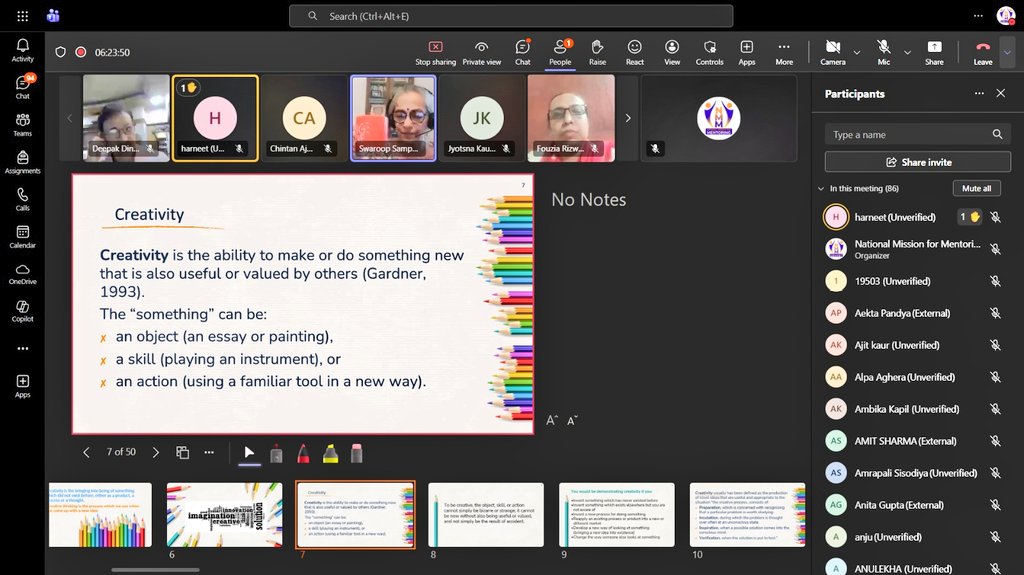Open slide 6 thumbnail
The width and height of the screenshot is (1024, 575).
click(225, 515)
